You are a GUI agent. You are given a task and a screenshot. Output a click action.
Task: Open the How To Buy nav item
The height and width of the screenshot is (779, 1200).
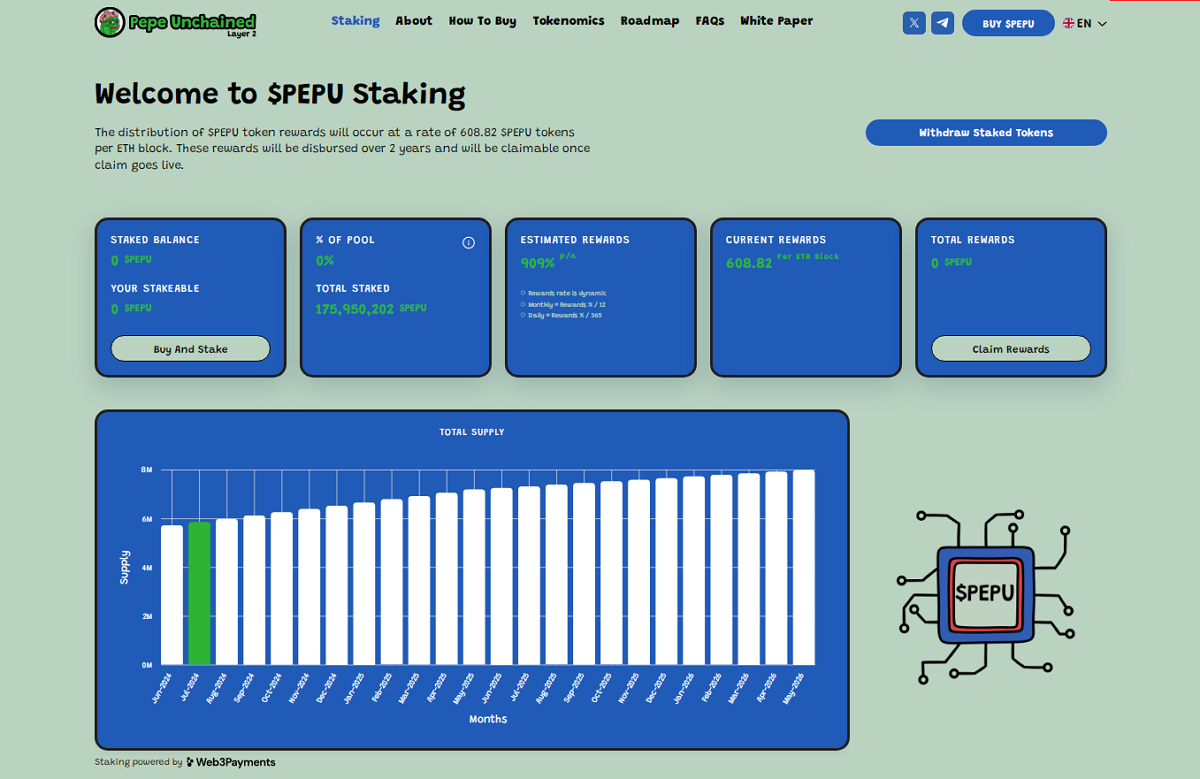pyautogui.click(x=482, y=21)
